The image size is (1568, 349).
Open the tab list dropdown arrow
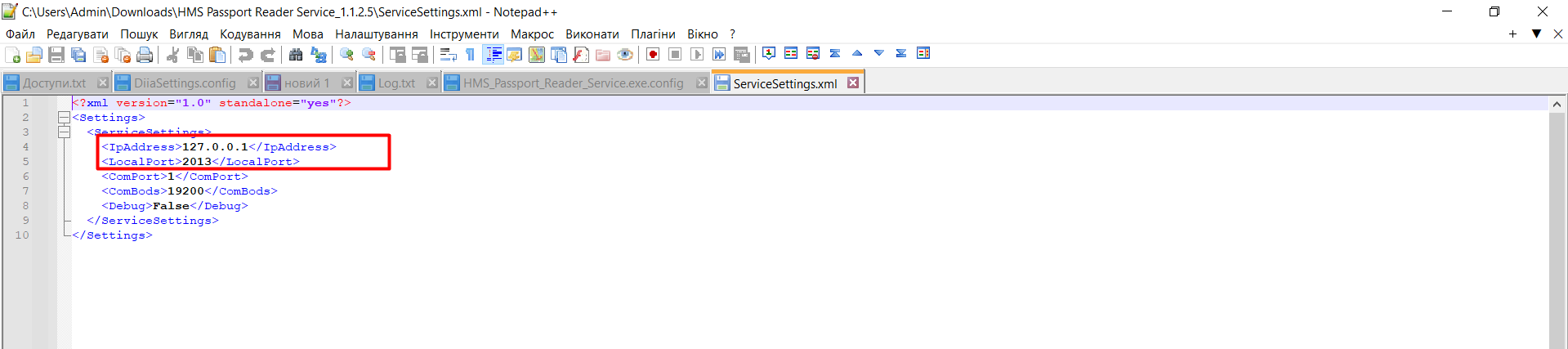click(x=1536, y=34)
